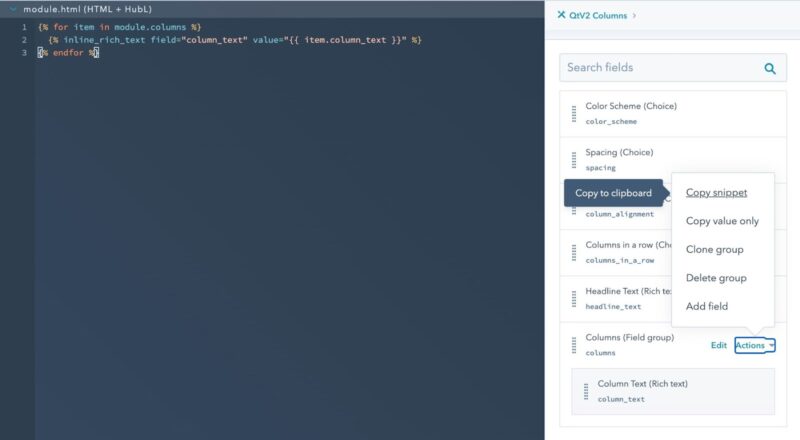Collapse the module.html editor pane chevron
800x440 pixels.
[12, 8]
